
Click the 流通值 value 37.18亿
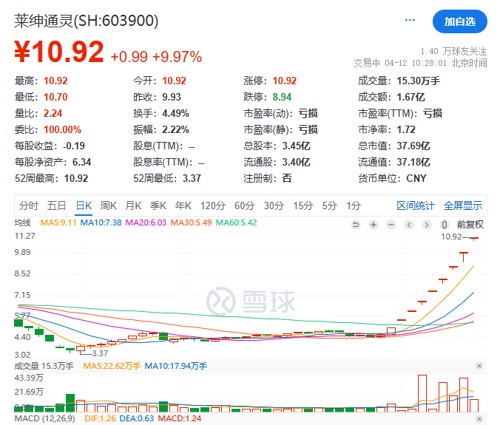413,162
